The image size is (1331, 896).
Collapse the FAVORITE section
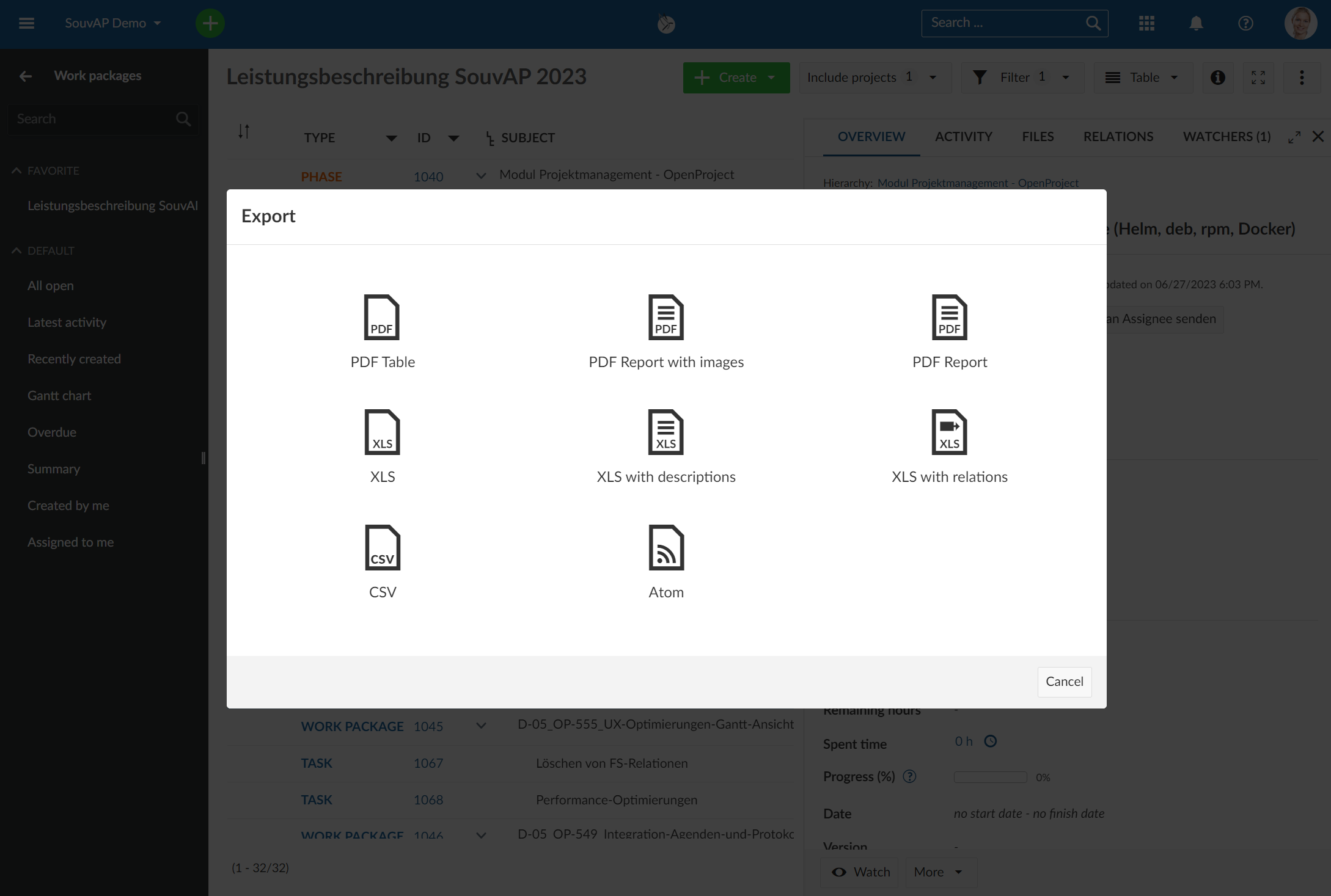[16, 170]
